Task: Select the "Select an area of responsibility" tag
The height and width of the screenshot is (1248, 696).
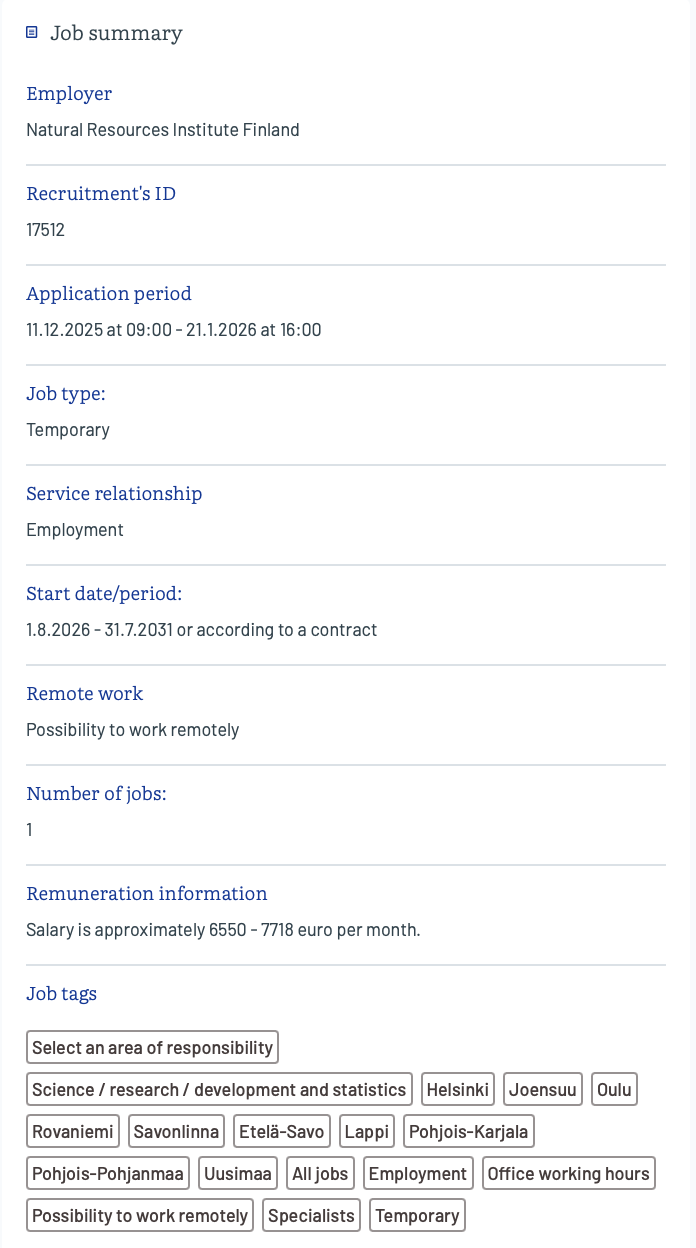Action: pos(152,1048)
